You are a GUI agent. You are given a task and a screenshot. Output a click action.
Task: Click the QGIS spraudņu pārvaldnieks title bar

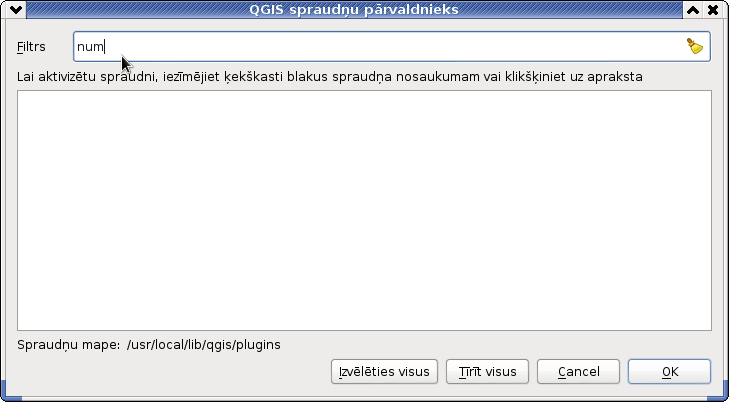pyautogui.click(x=354, y=10)
